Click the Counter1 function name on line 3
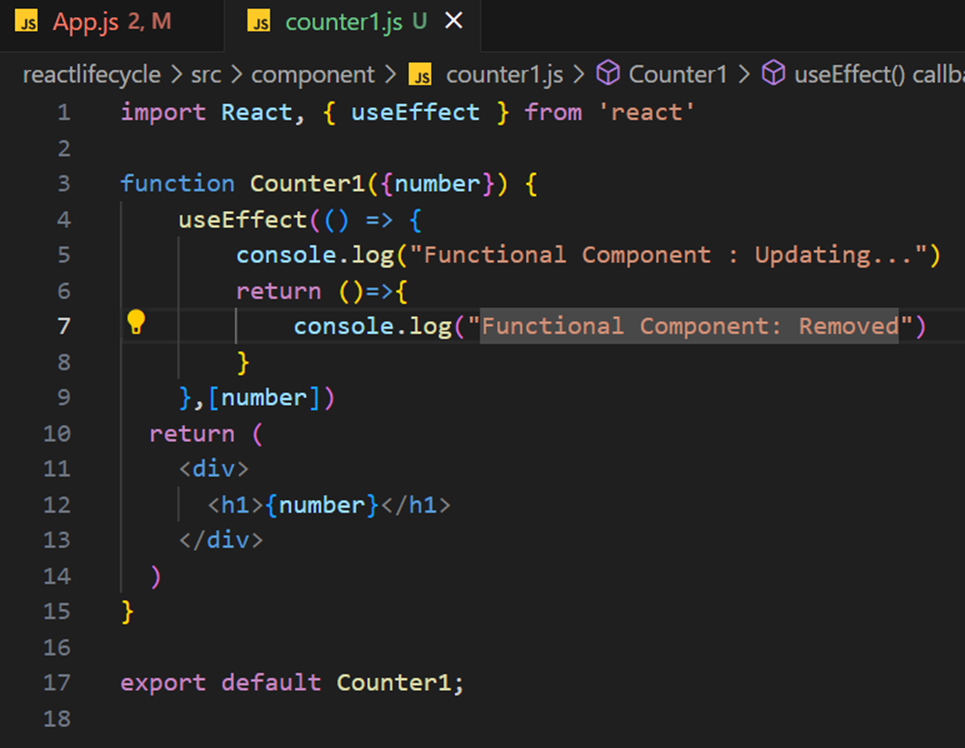The height and width of the screenshot is (748, 965). [x=307, y=183]
